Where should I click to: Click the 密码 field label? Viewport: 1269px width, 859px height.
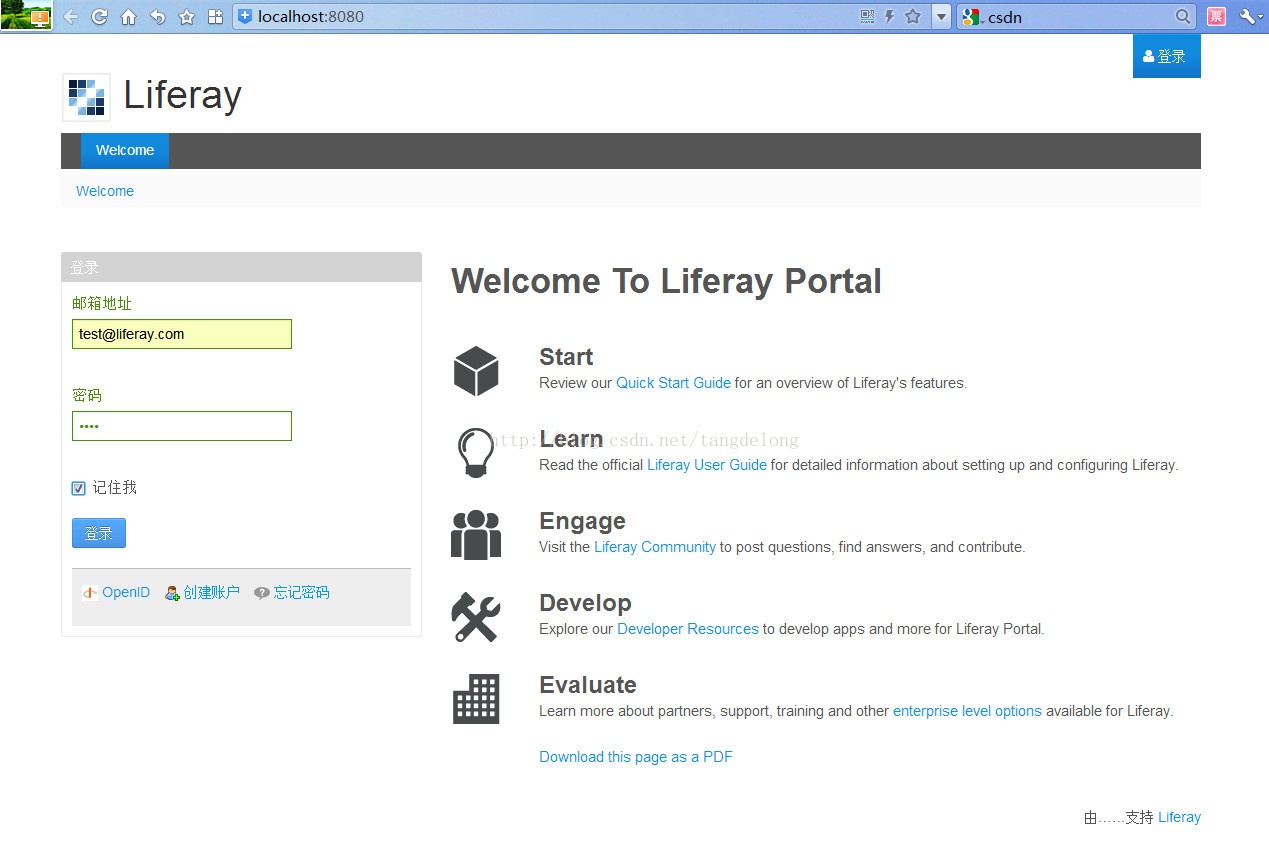click(87, 395)
